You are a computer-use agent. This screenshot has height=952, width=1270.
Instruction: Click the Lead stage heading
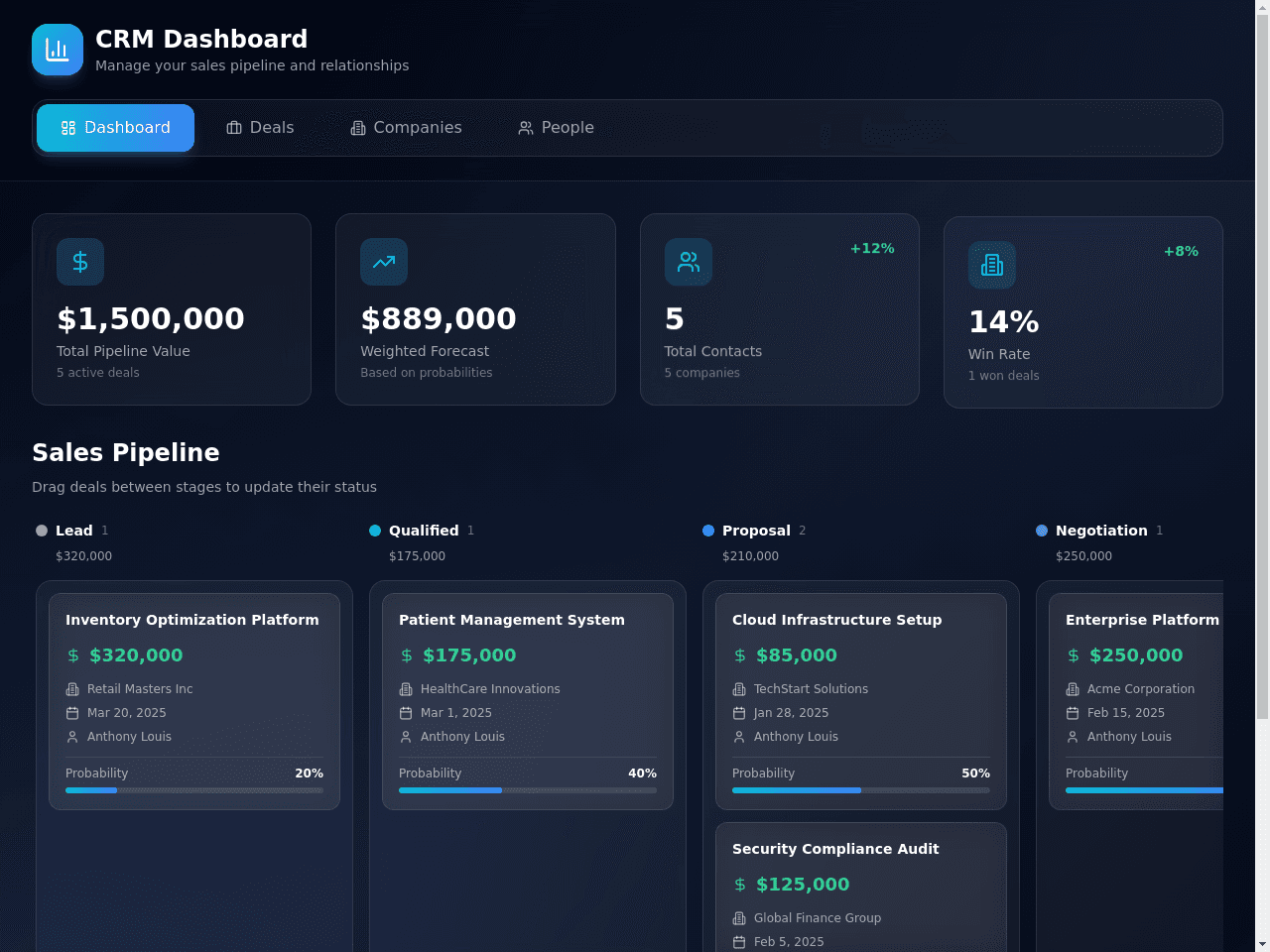(74, 531)
